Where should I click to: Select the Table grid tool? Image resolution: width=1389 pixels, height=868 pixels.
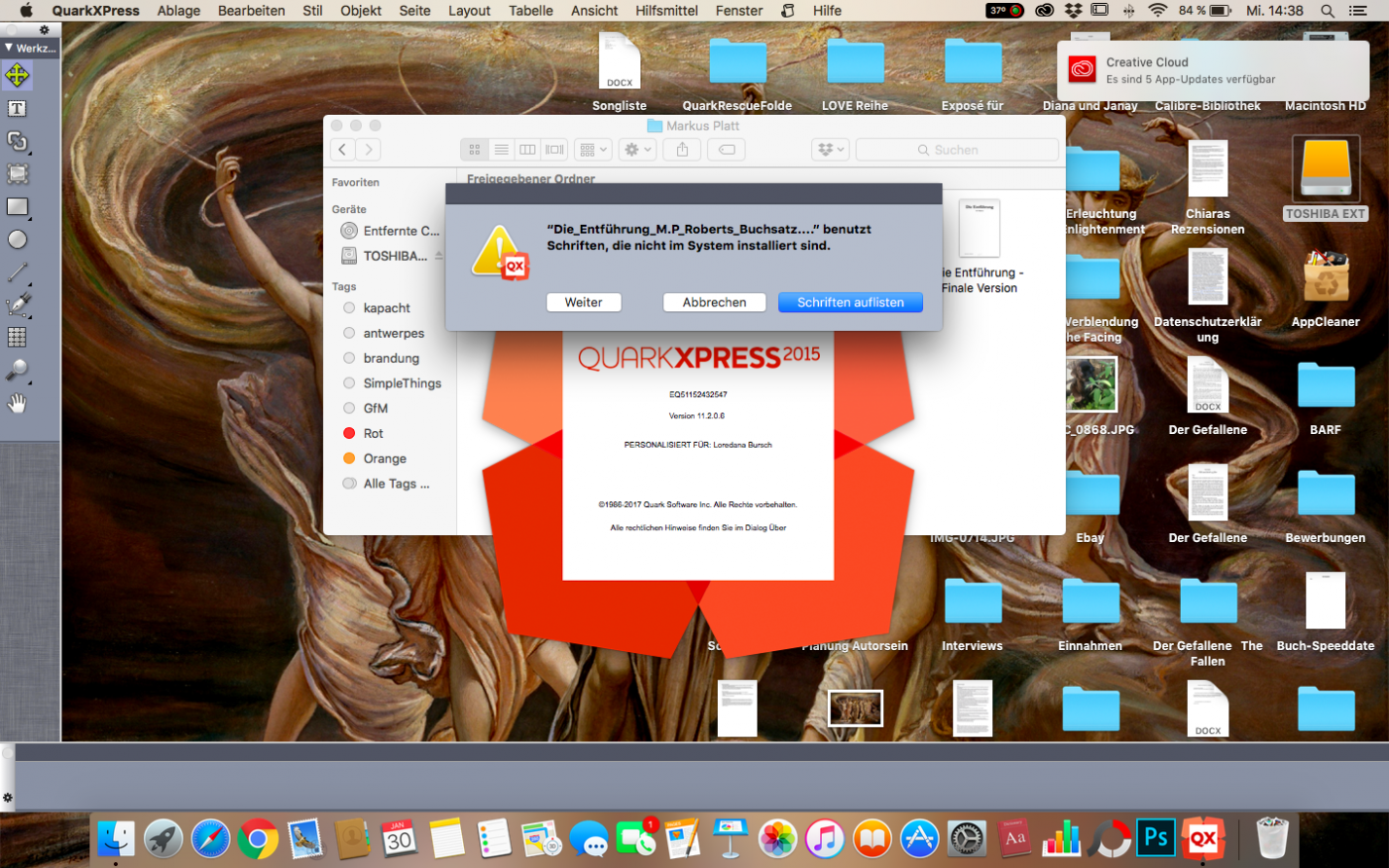point(17,337)
